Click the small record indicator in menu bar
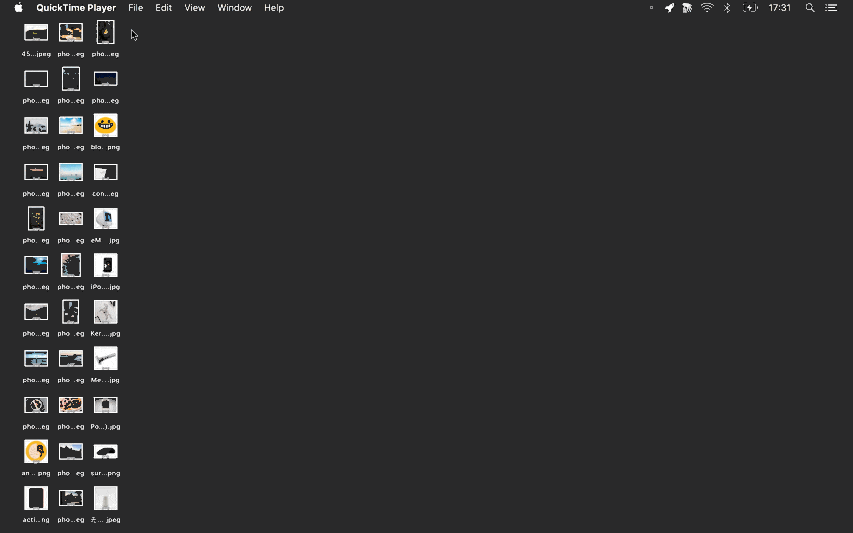The width and height of the screenshot is (853, 533). tap(651, 8)
